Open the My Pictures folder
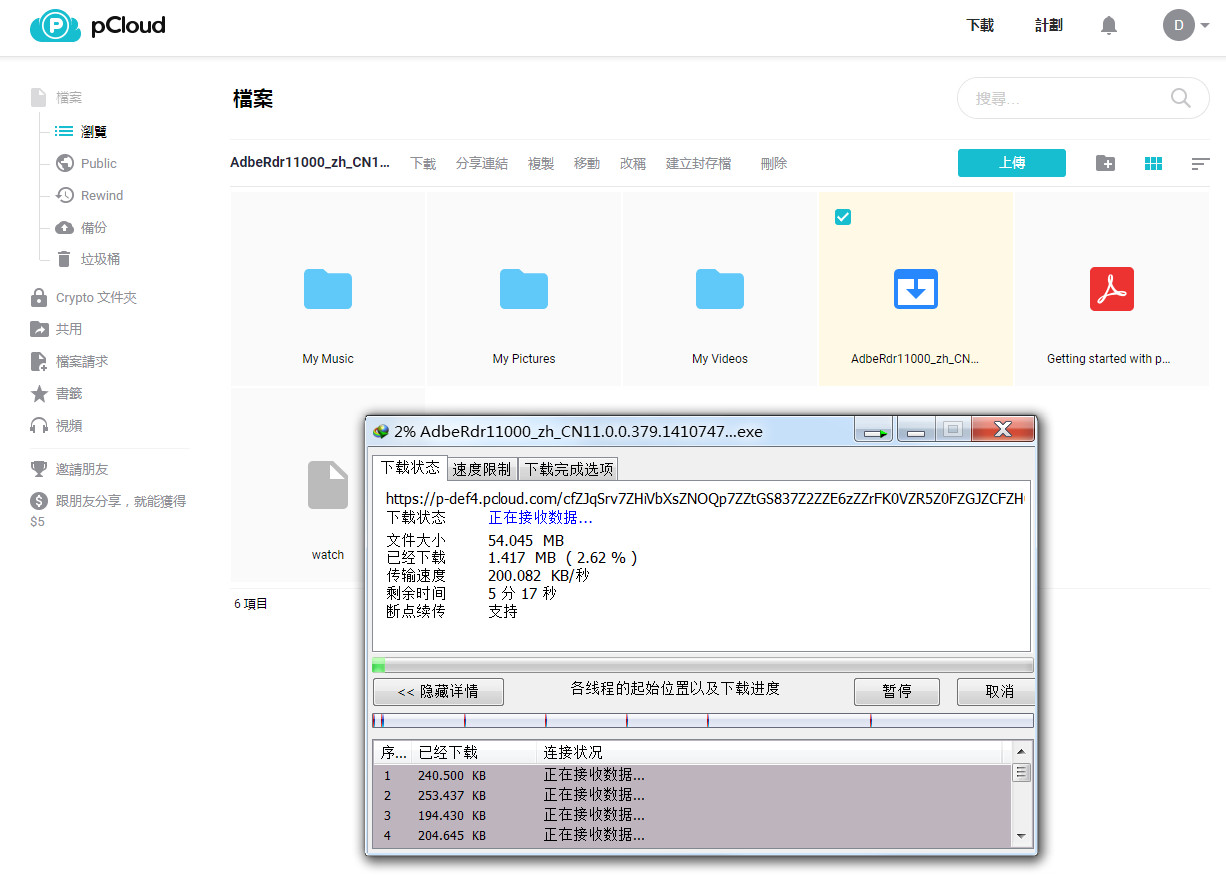Viewport: 1226px width, 895px height. [524, 289]
